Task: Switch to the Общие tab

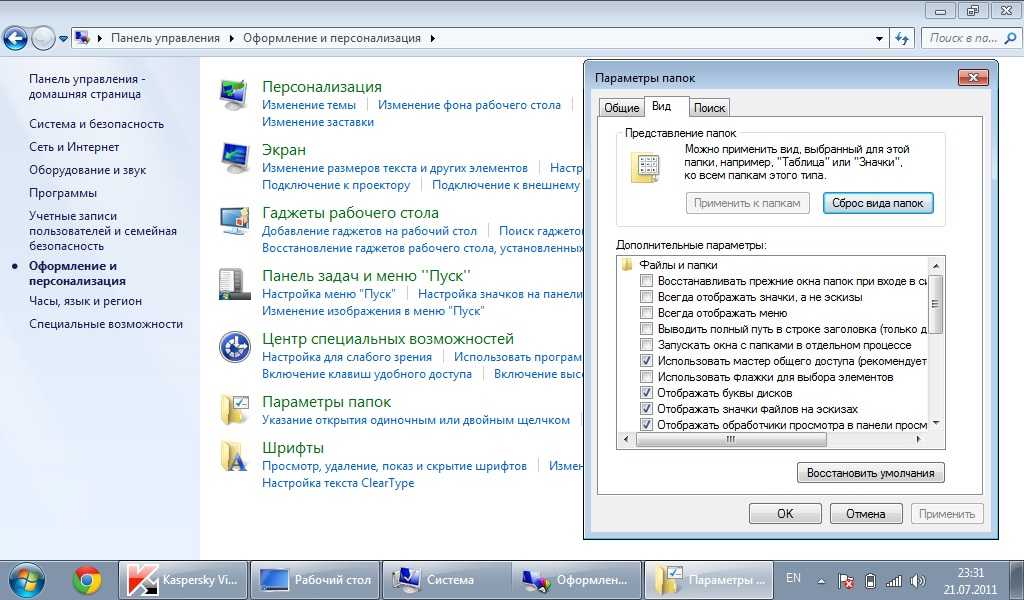Action: pyautogui.click(x=621, y=108)
